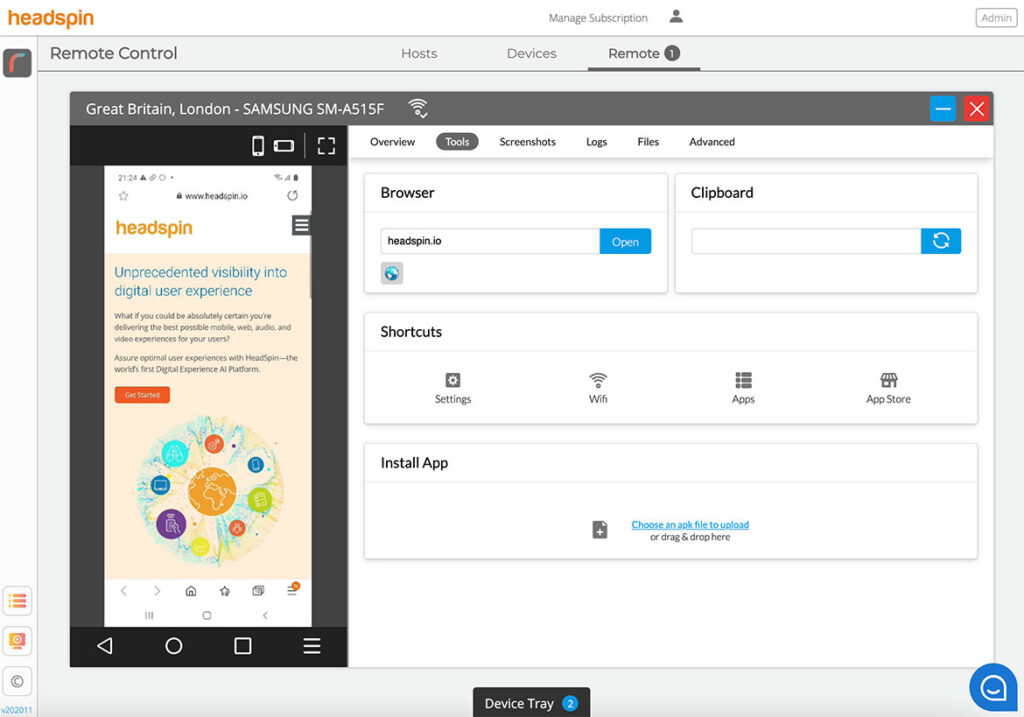Click the Open button in Browser
The height and width of the screenshot is (717, 1024).
click(x=625, y=242)
